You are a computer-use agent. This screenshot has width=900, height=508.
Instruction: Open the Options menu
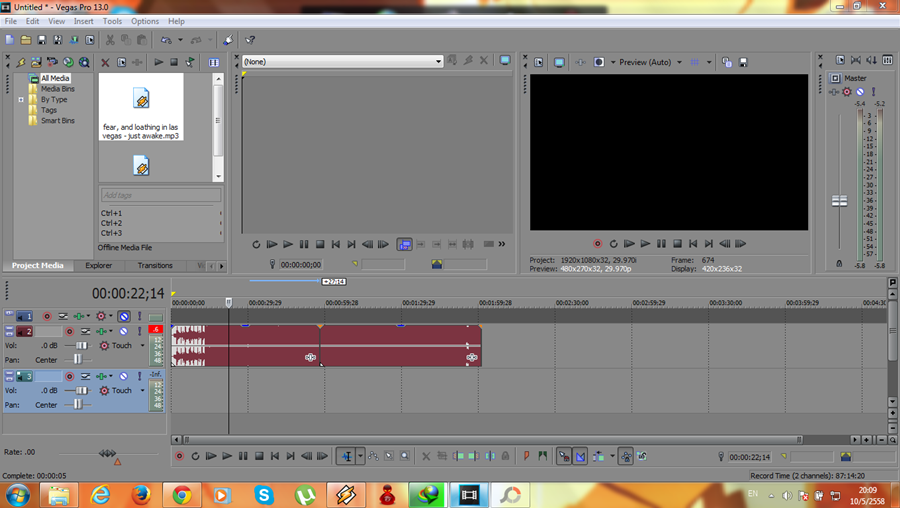pyautogui.click(x=145, y=21)
